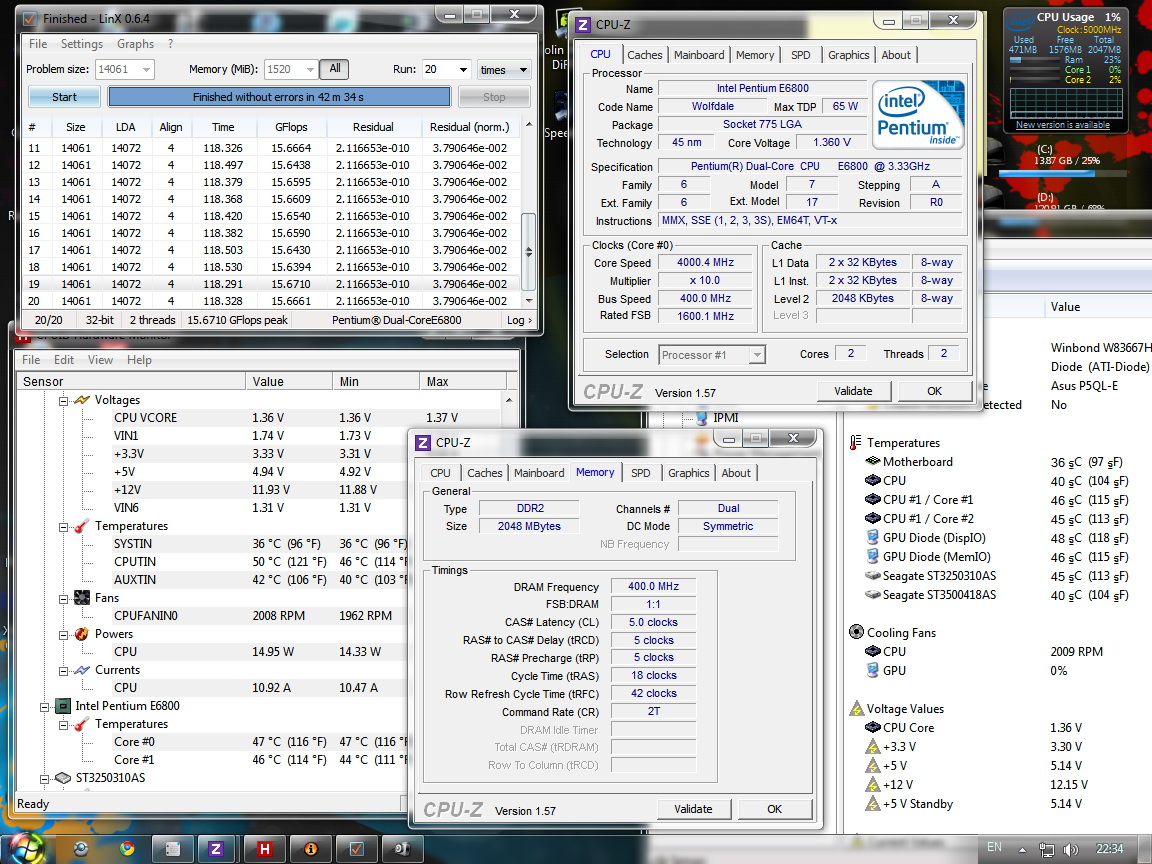Toggle the All memory button in LinX
The height and width of the screenshot is (864, 1152).
pyautogui.click(x=334, y=69)
